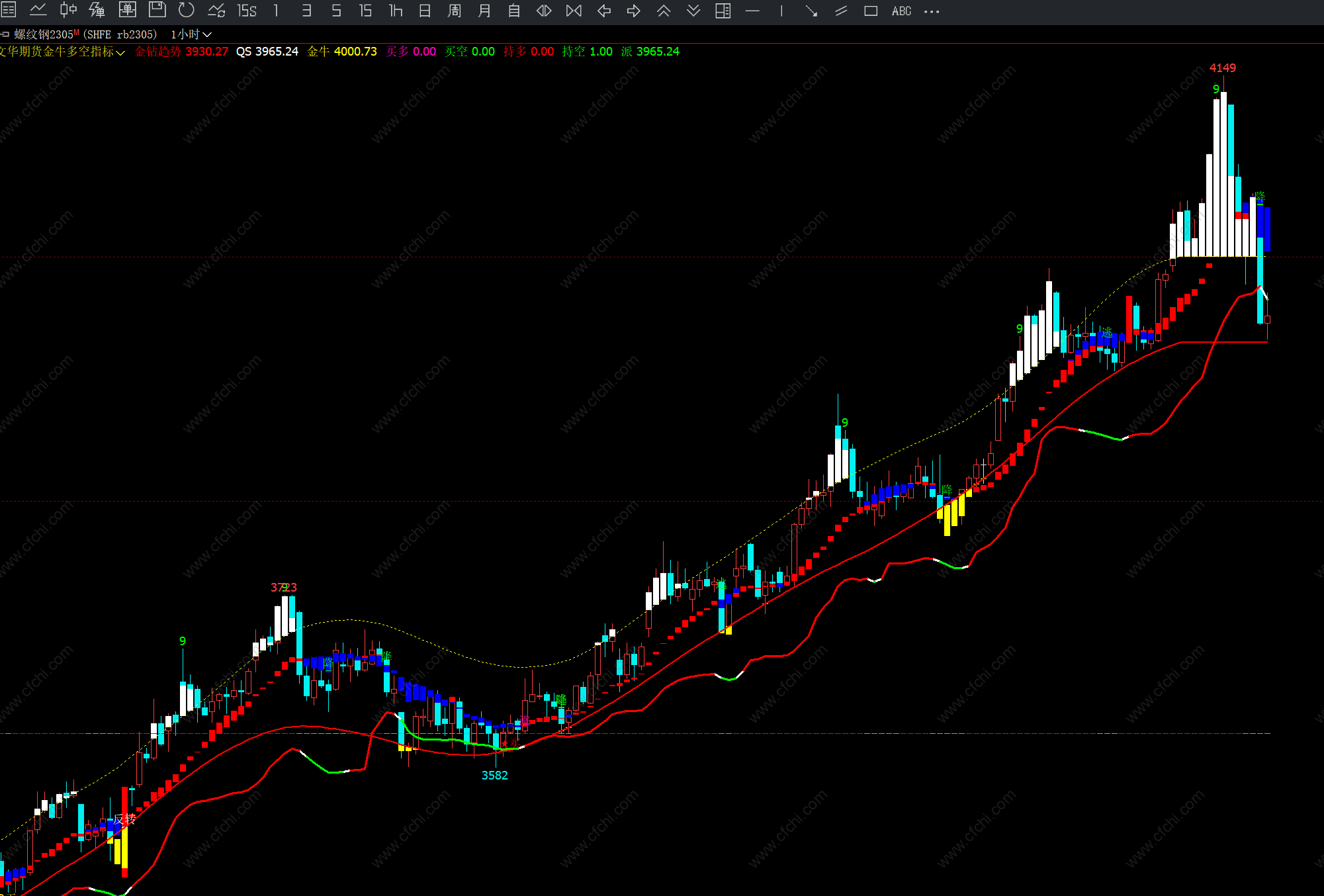The image size is (1324, 896).
Task: Open the three-dots more tools menu
Action: [932, 11]
